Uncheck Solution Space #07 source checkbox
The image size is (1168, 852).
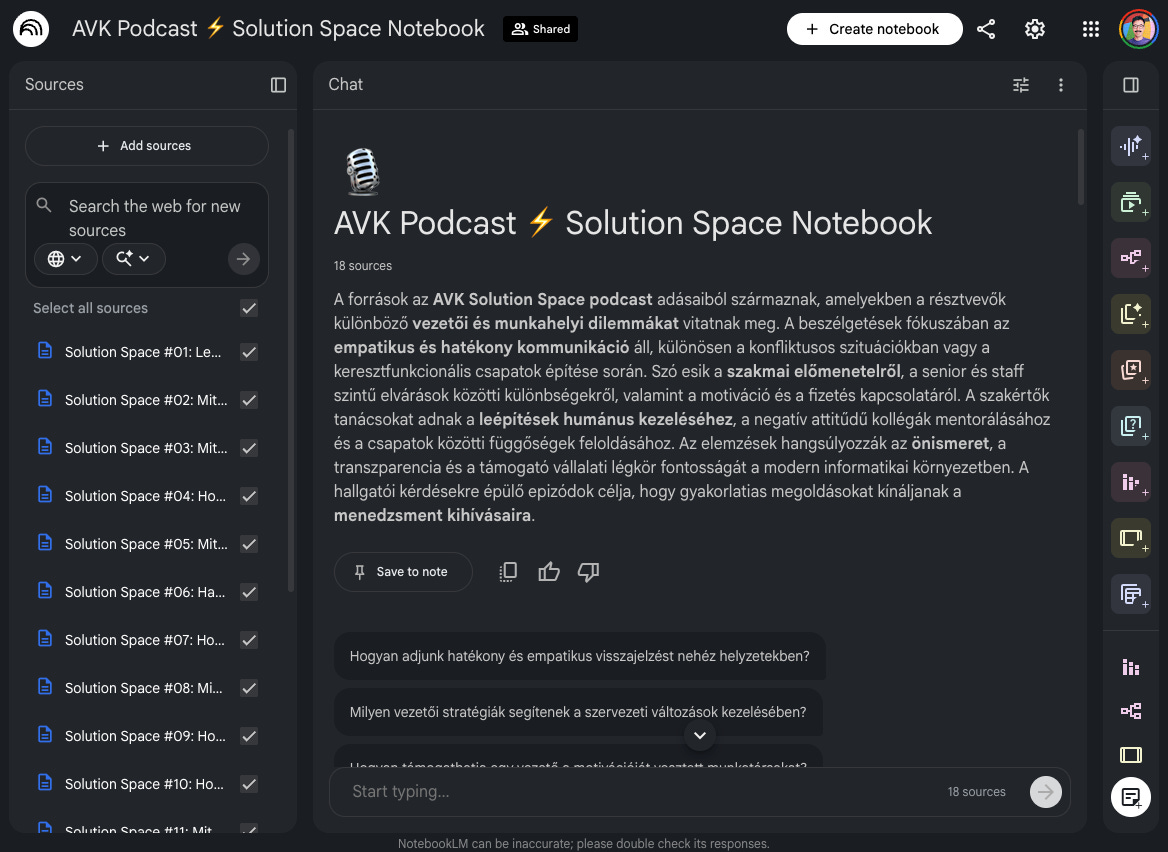(250, 640)
